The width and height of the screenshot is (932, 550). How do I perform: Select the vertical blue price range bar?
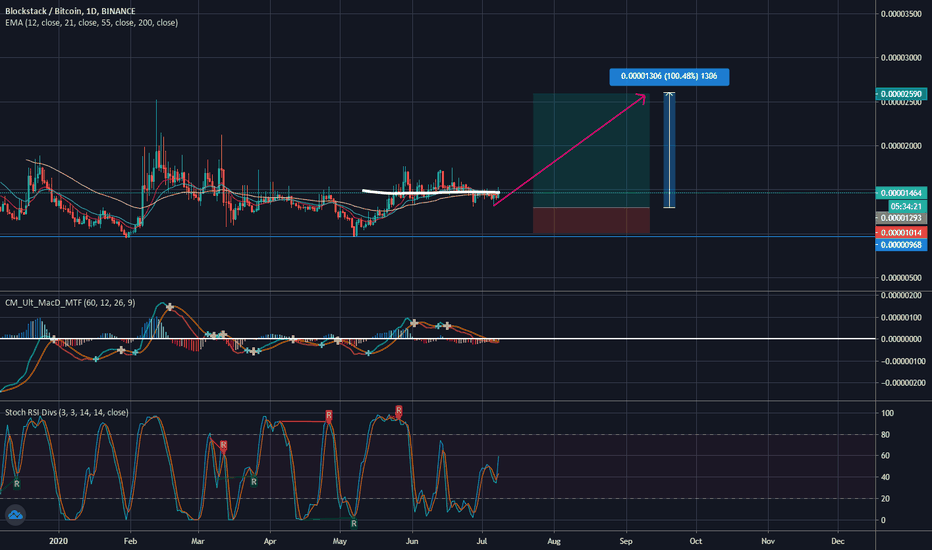tap(669, 150)
